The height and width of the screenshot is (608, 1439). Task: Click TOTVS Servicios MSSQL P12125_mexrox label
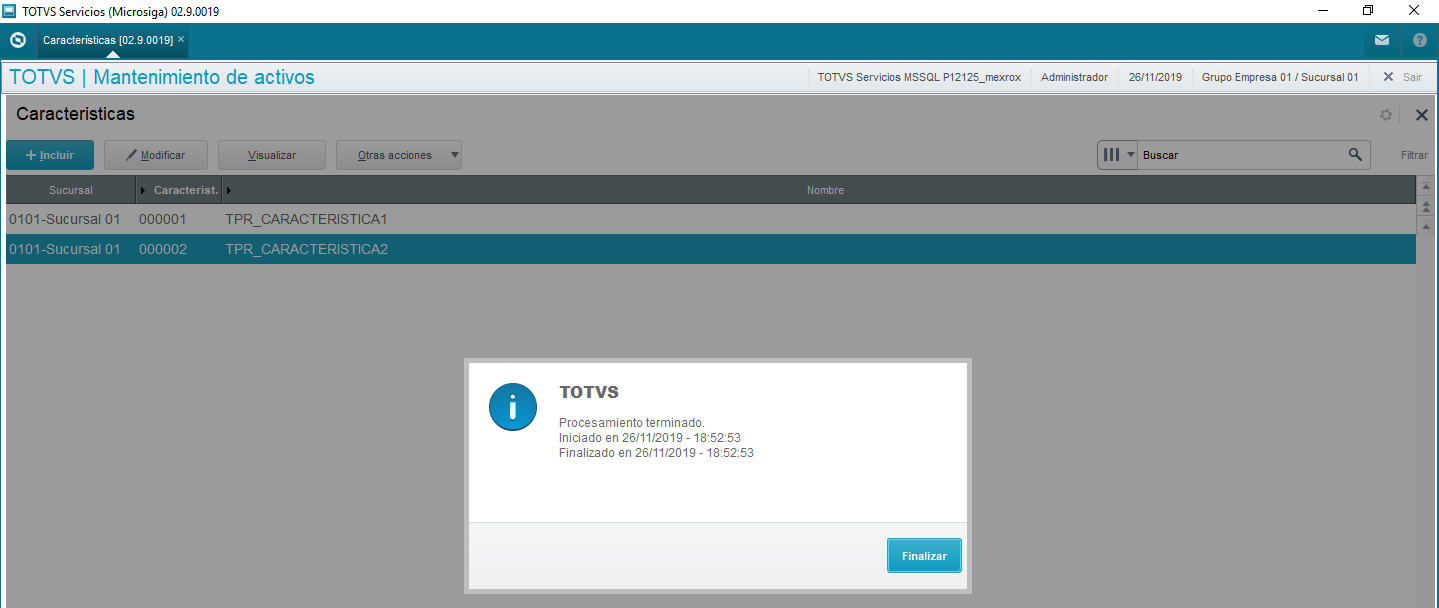click(x=919, y=77)
